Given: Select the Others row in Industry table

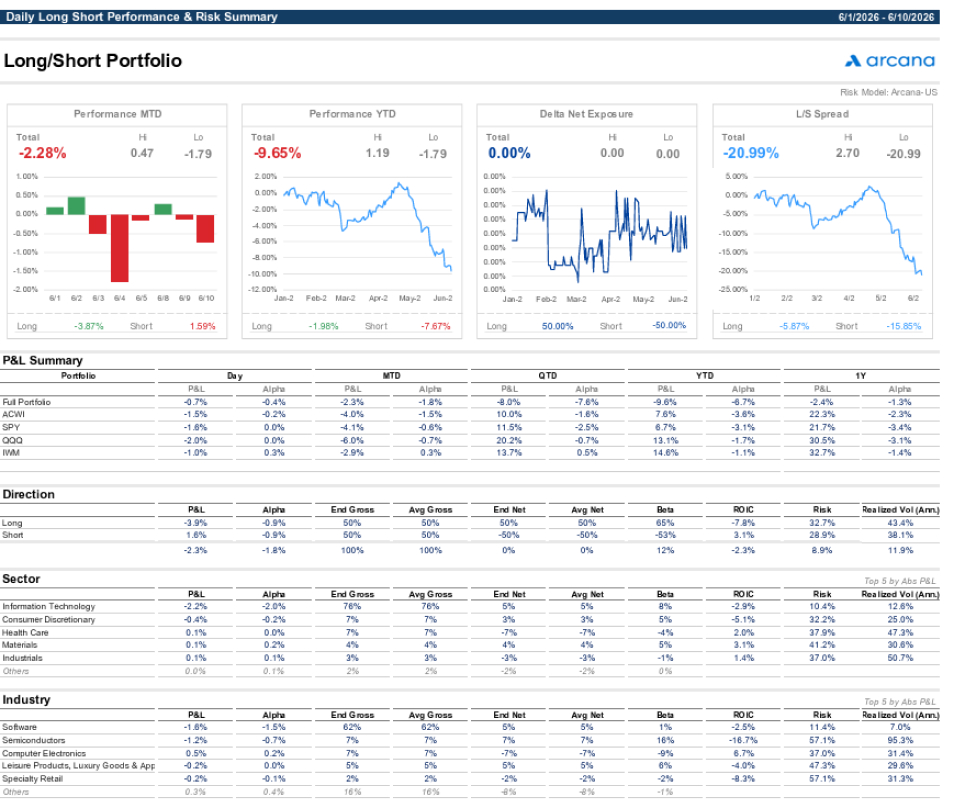Looking at the screenshot, I should coord(470,791).
